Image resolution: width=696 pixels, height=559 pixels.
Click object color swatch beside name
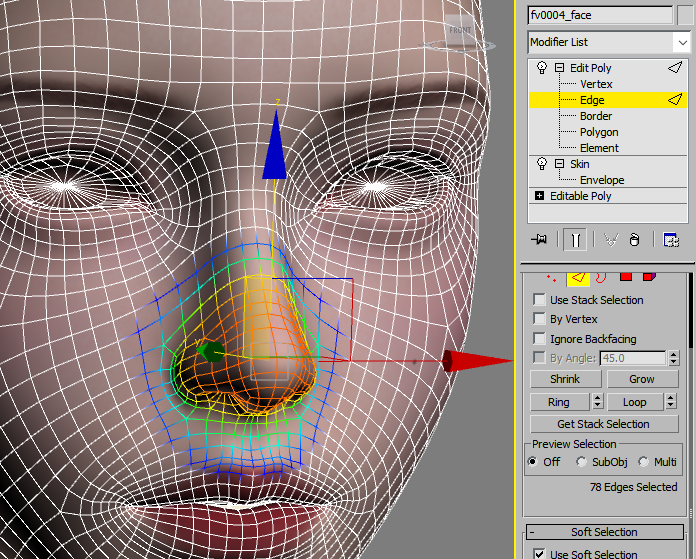tap(686, 15)
